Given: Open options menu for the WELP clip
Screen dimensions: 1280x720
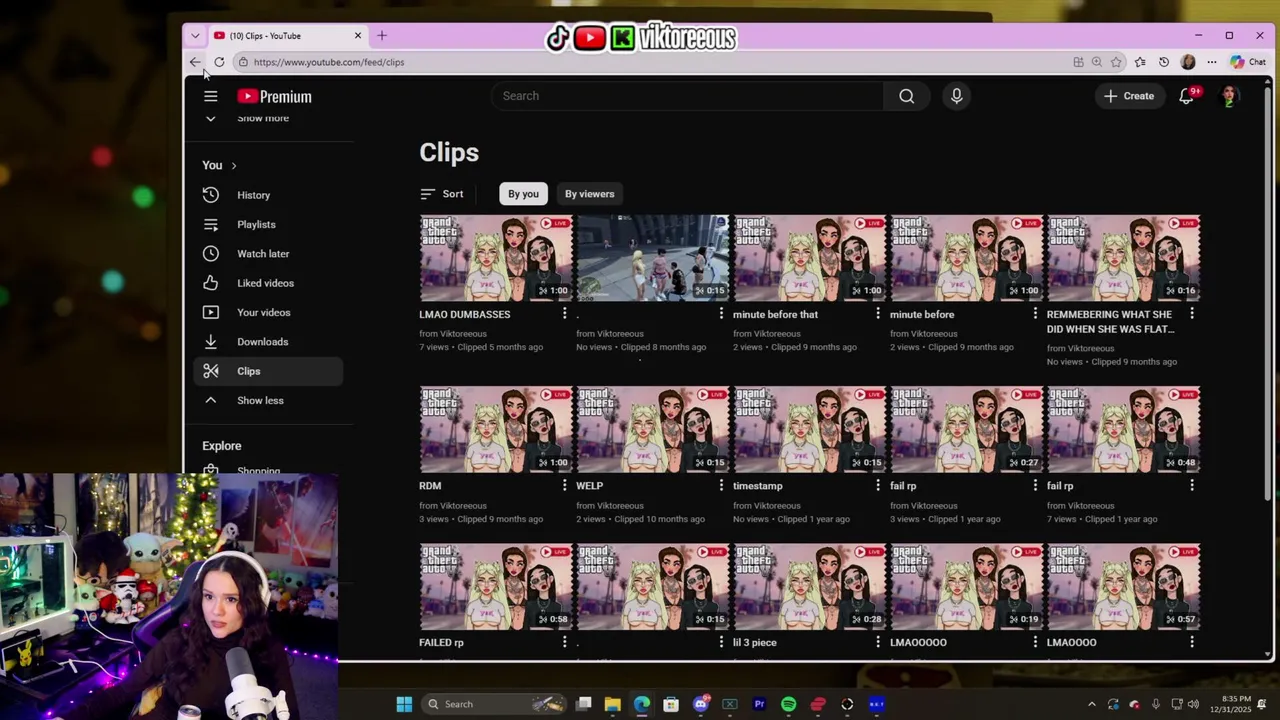Looking at the screenshot, I should pyautogui.click(x=721, y=486).
